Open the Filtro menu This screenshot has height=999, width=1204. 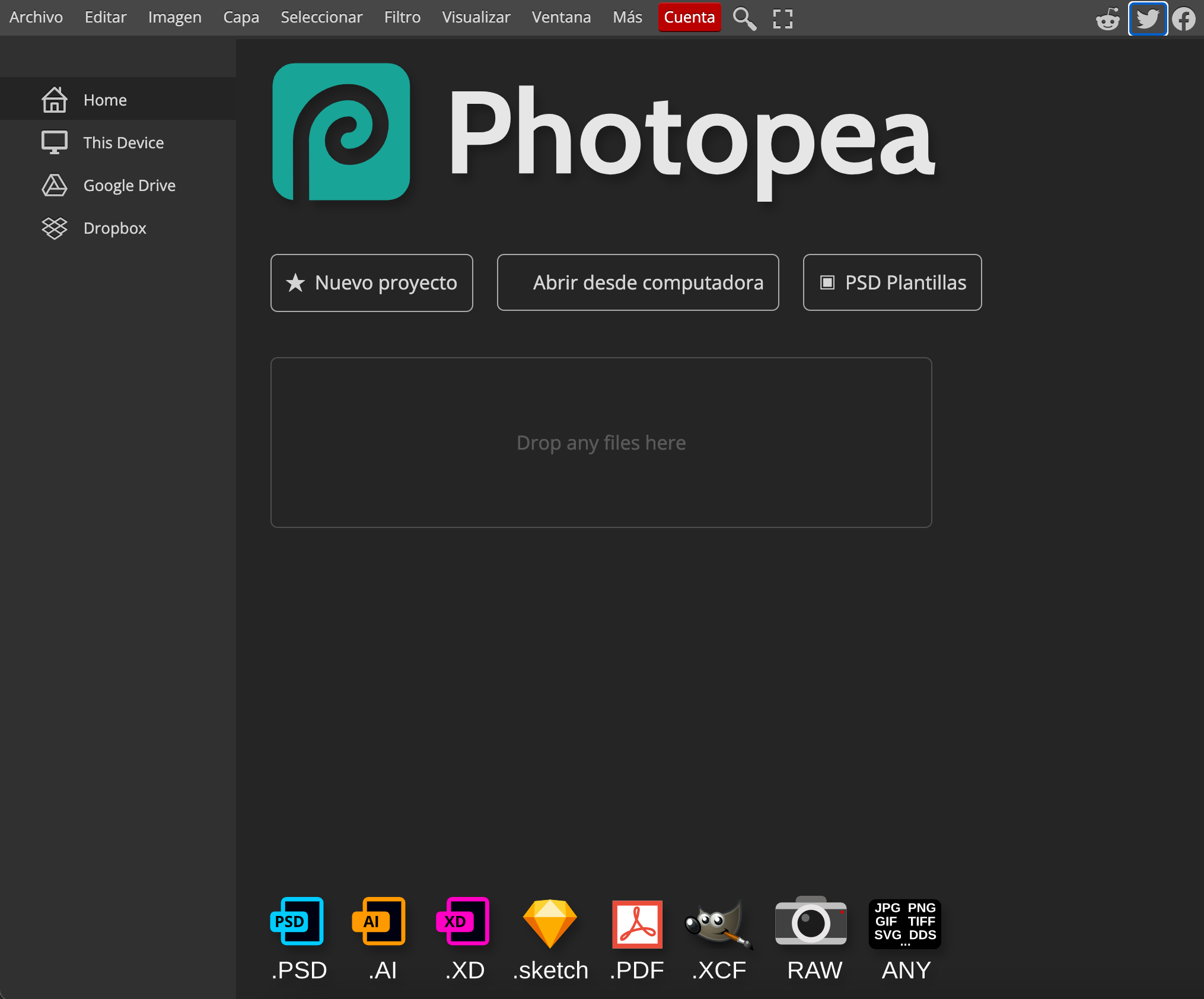[x=402, y=17]
